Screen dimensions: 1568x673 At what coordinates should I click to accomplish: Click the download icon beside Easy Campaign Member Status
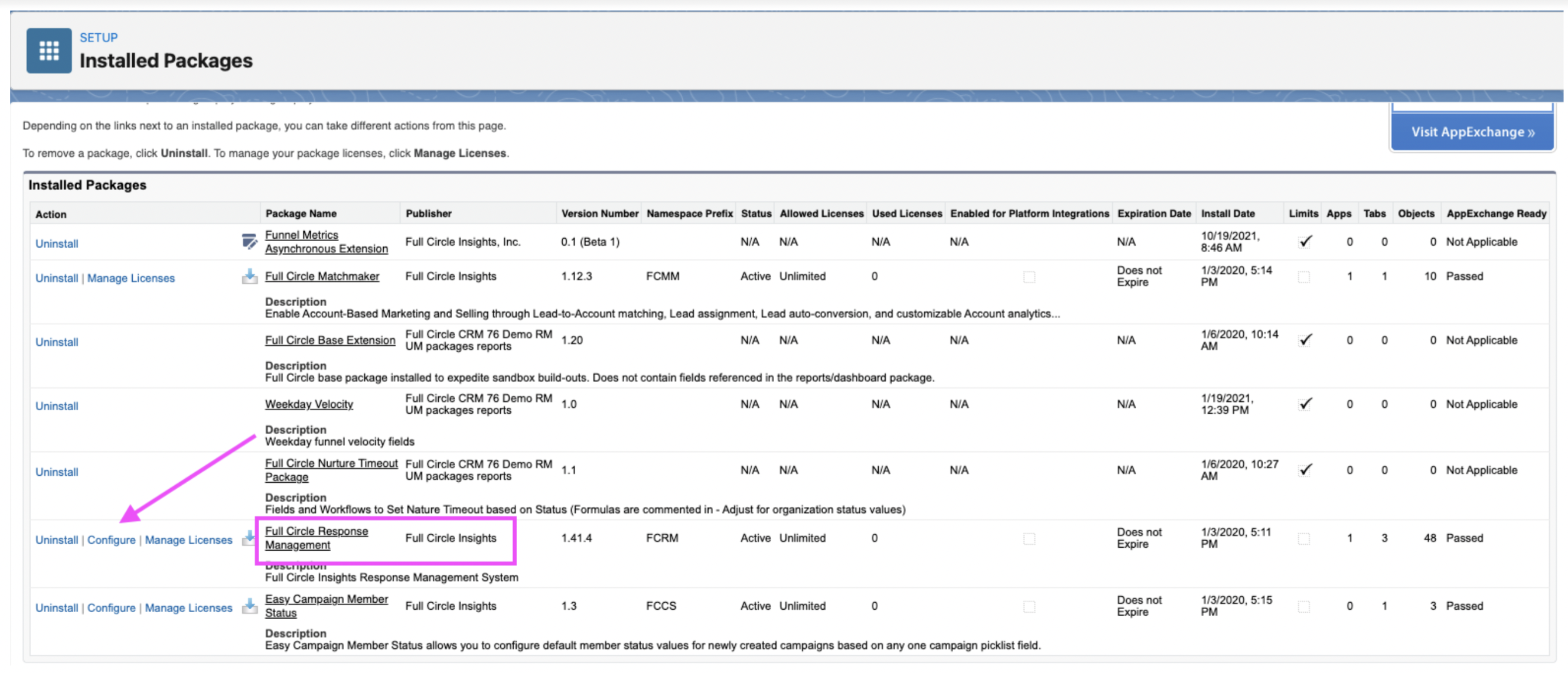(250, 606)
